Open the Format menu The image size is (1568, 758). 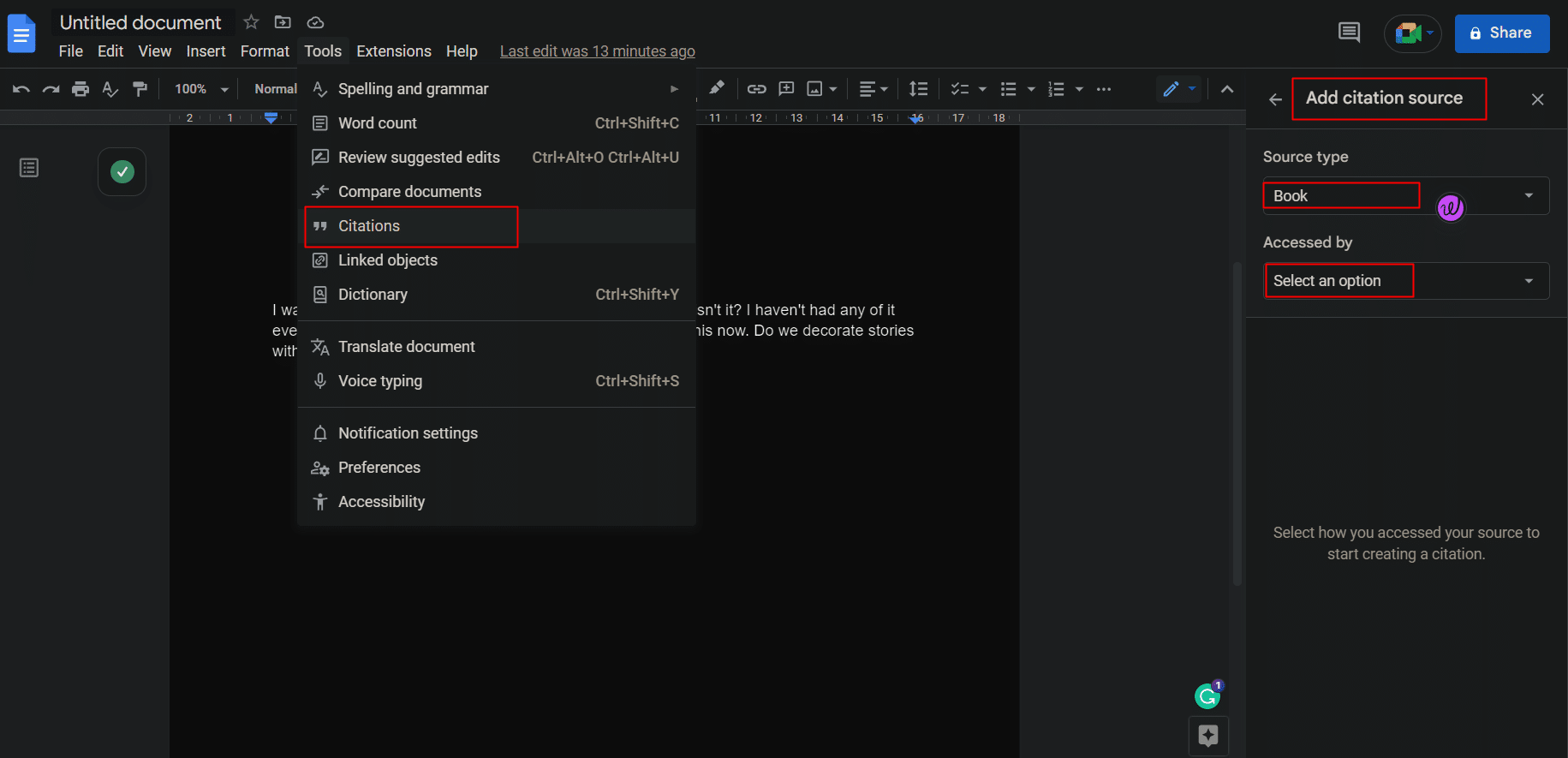[x=265, y=51]
